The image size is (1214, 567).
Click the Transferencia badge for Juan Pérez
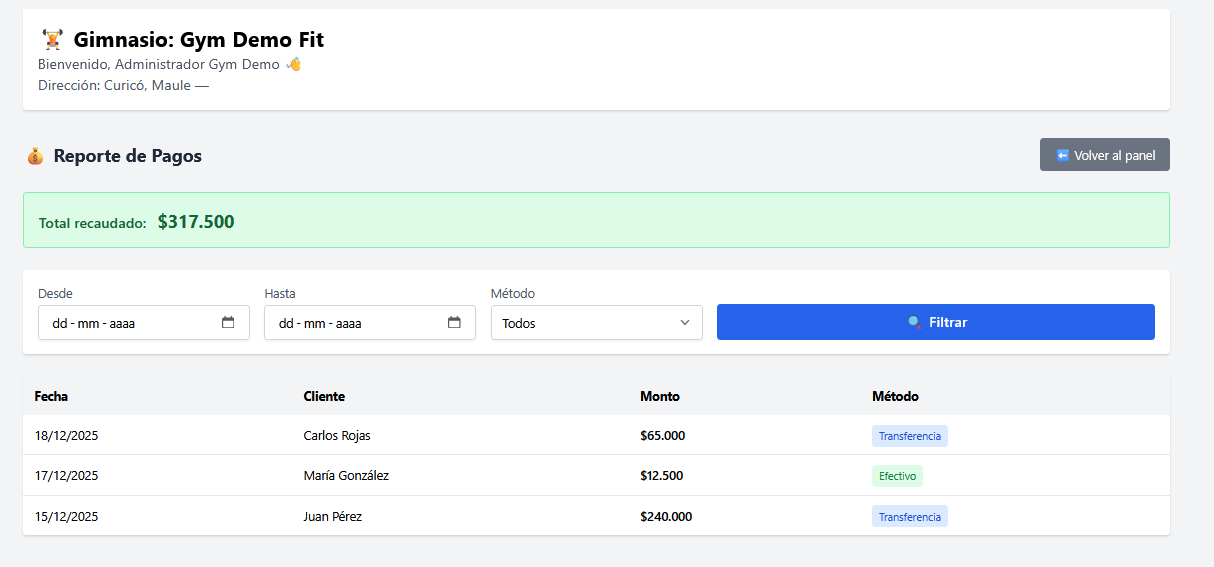click(x=909, y=517)
